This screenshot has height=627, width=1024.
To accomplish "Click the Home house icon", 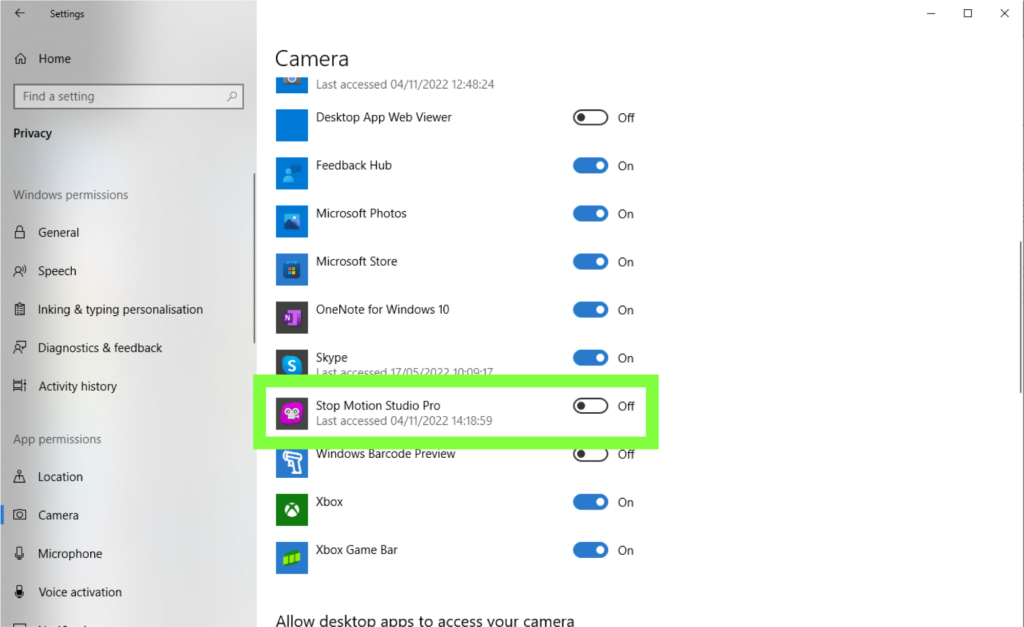I will (20, 59).
